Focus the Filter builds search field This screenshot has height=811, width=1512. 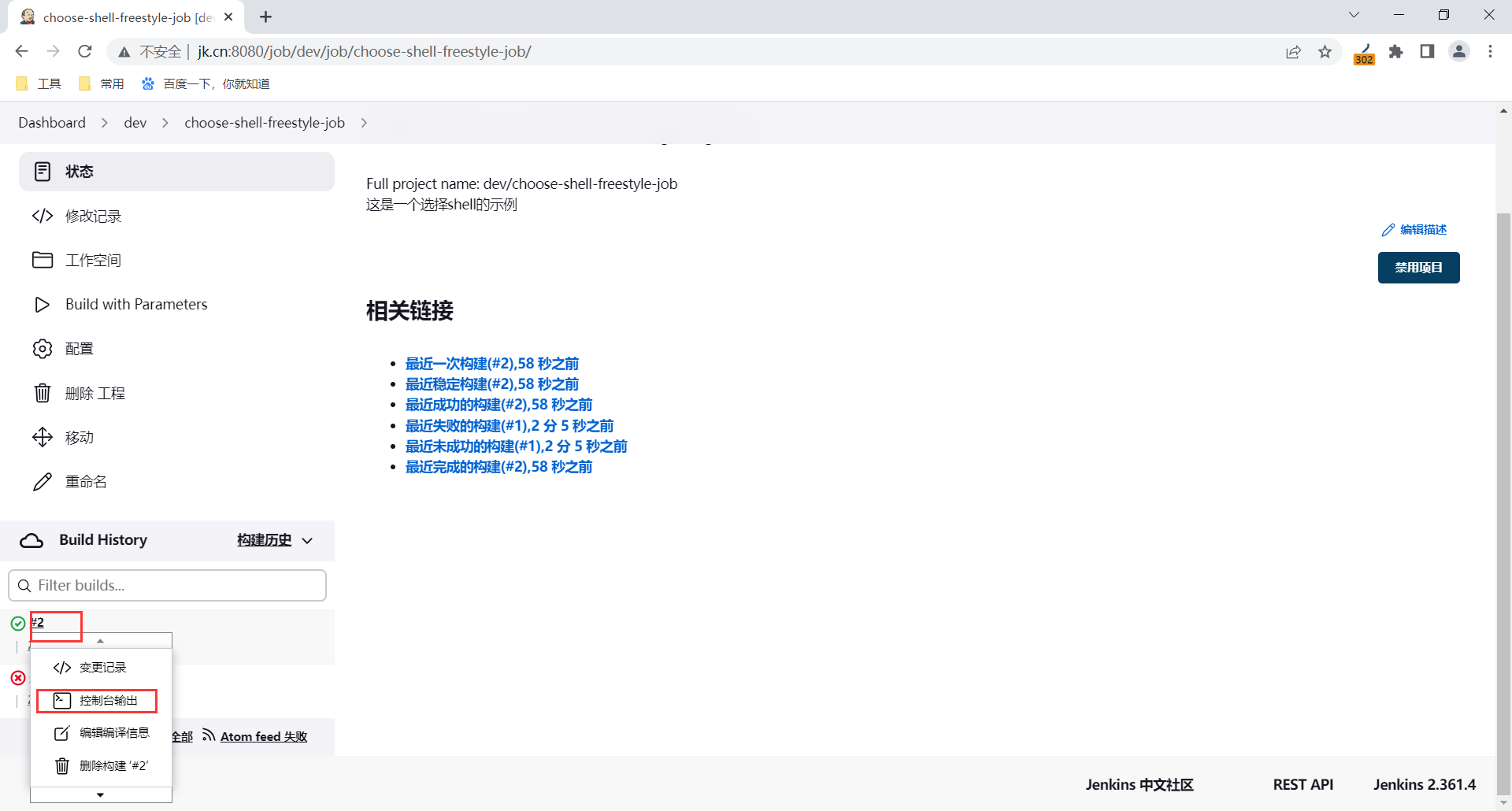point(167,586)
